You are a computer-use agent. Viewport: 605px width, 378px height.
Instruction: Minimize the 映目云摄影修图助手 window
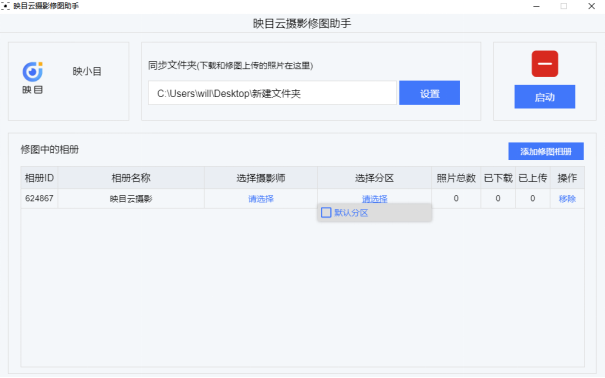tap(536, 6)
